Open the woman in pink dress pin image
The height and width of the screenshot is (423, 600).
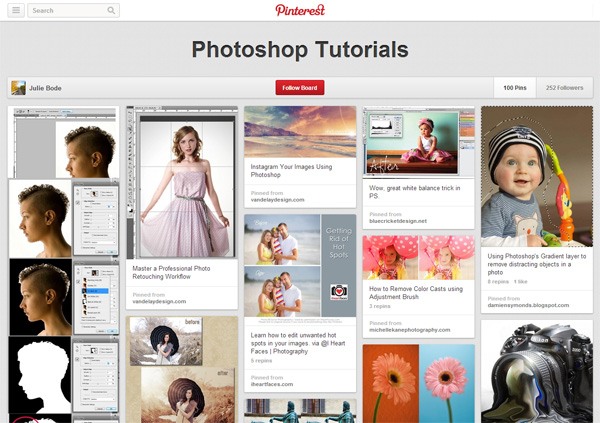click(x=182, y=183)
